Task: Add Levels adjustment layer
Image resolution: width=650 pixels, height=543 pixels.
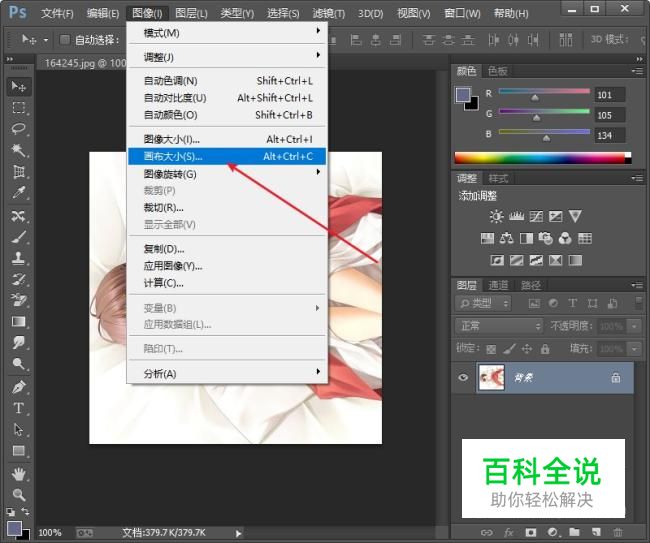Action: click(516, 216)
